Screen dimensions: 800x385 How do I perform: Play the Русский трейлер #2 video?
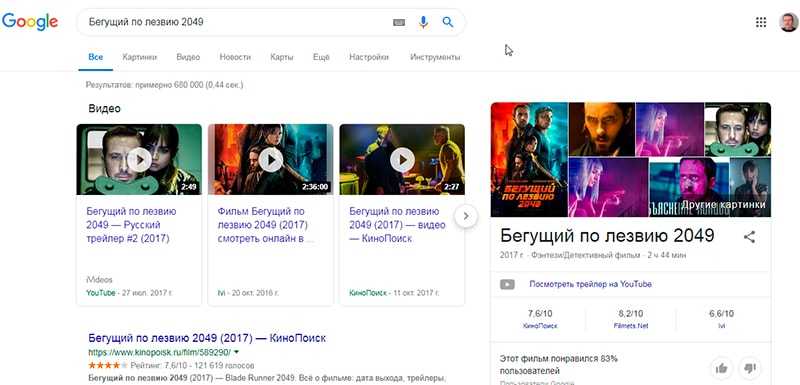pos(139,160)
